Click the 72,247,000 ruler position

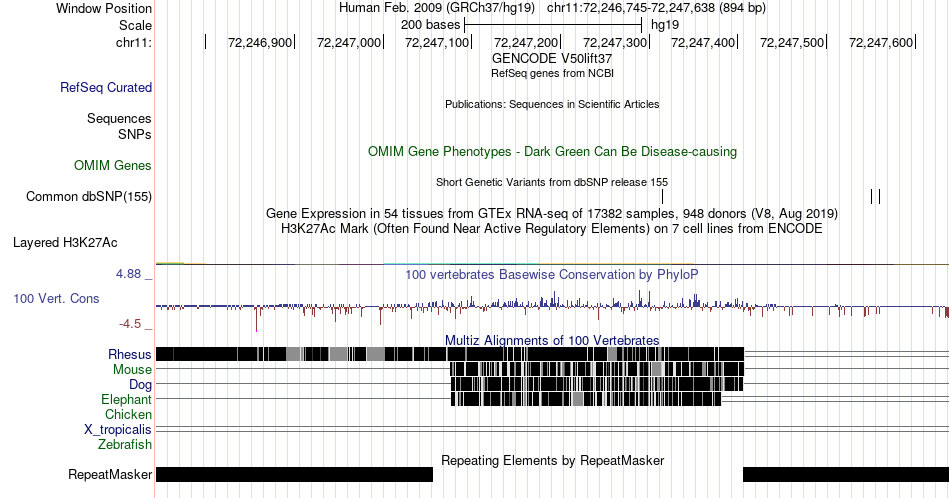[348, 42]
